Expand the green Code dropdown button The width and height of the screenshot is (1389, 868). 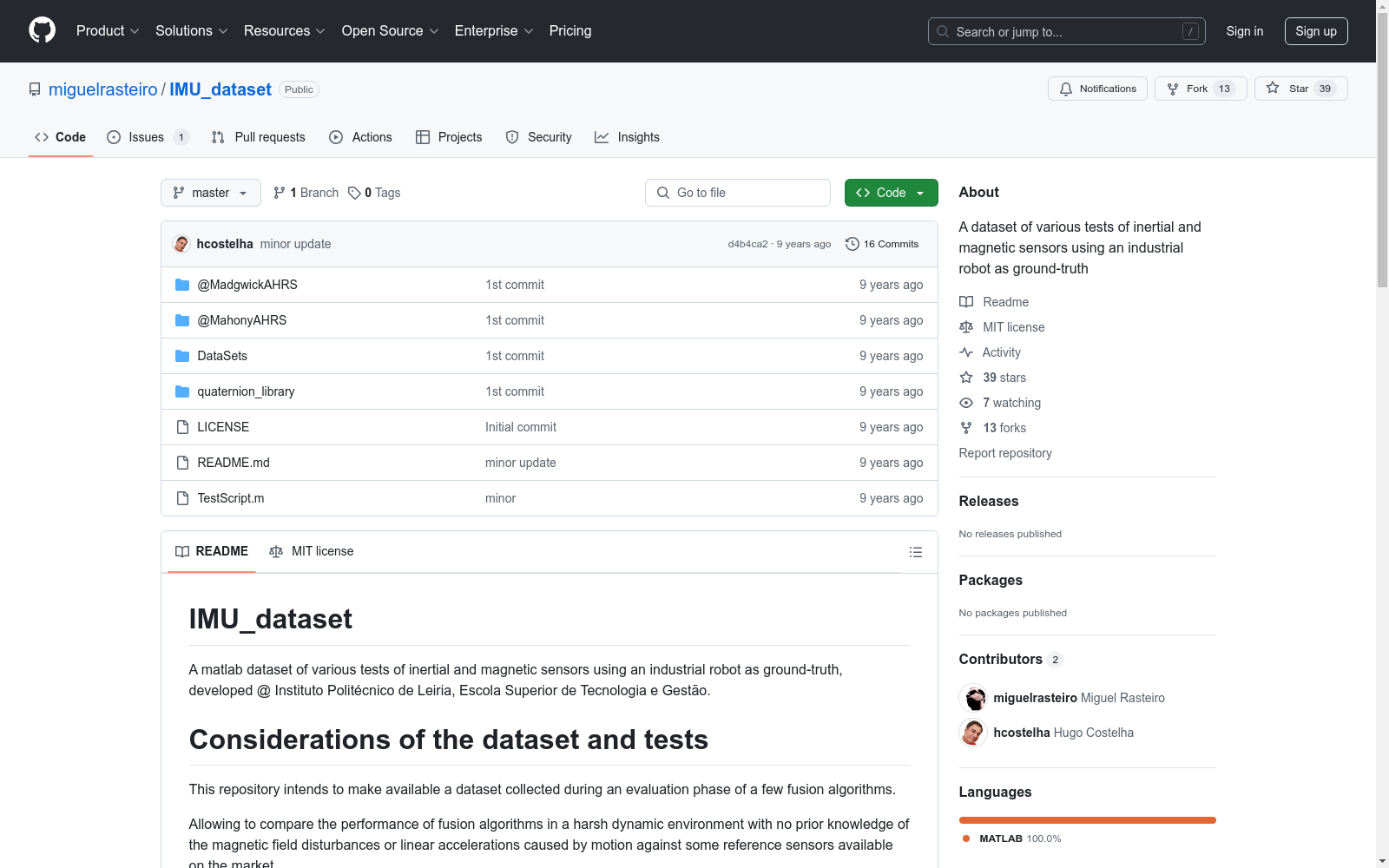(x=891, y=193)
